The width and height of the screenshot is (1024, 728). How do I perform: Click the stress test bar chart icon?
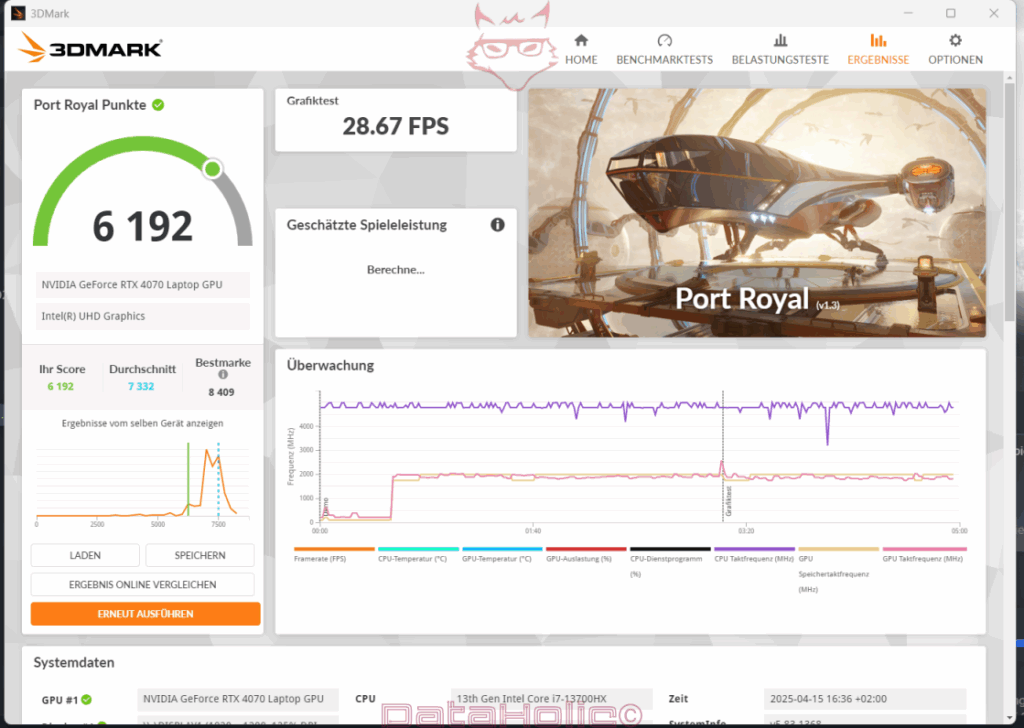point(780,40)
